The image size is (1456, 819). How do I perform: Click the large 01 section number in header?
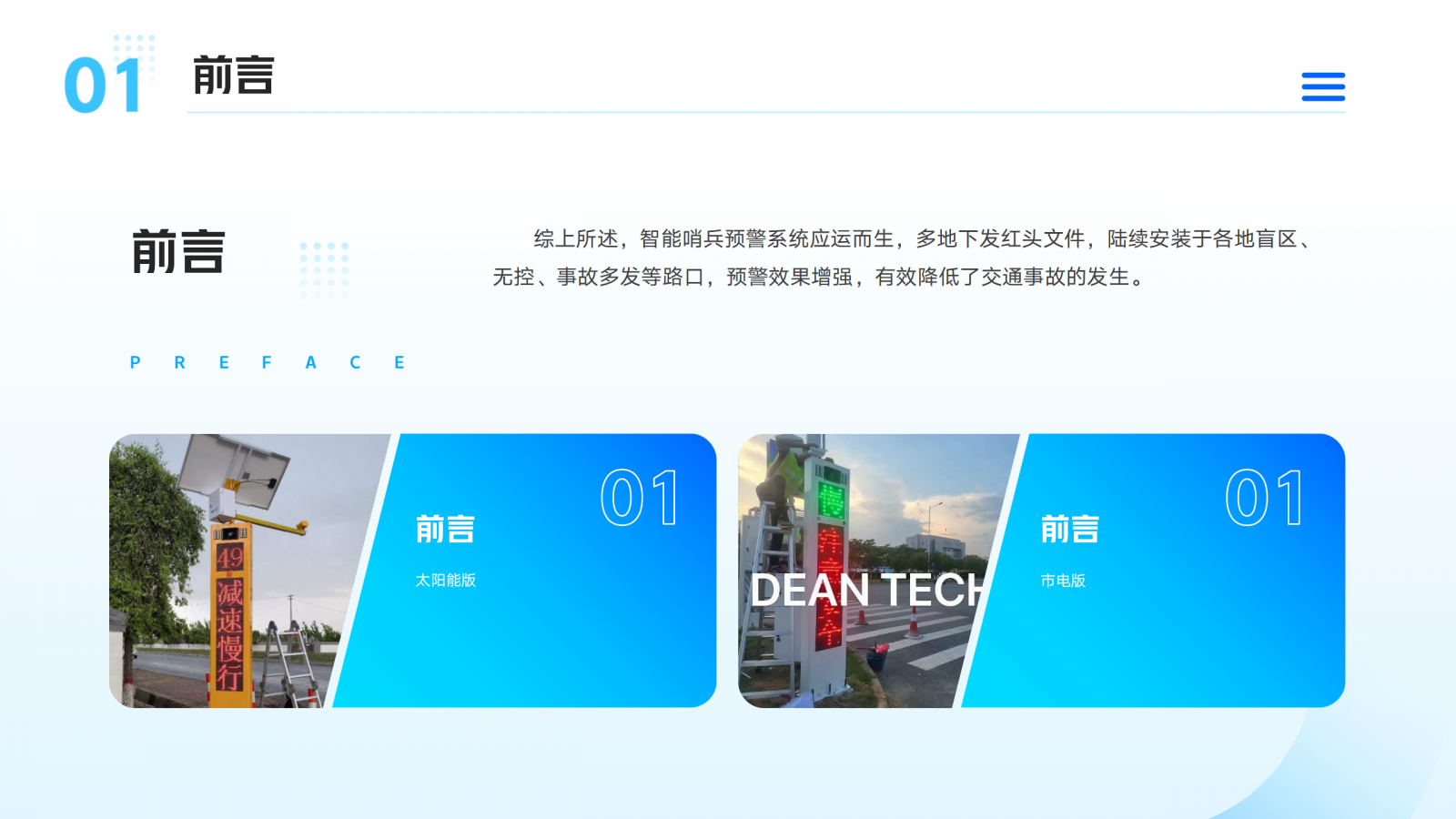coord(103,86)
